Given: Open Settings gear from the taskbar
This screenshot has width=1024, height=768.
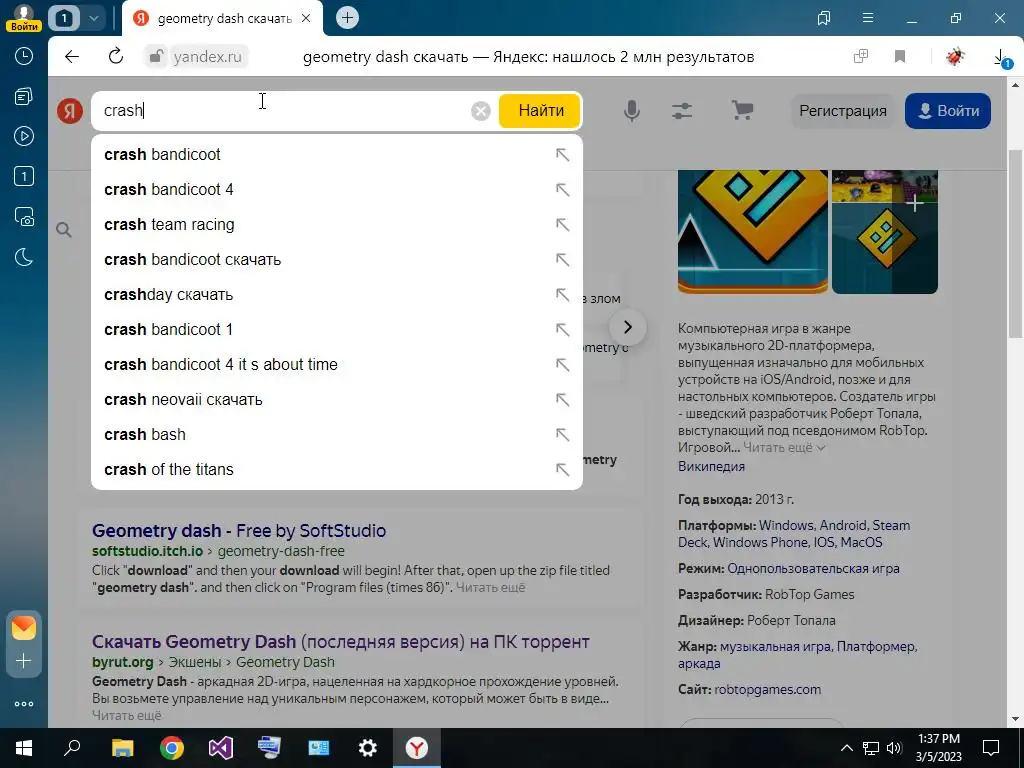Looking at the screenshot, I should [368, 748].
